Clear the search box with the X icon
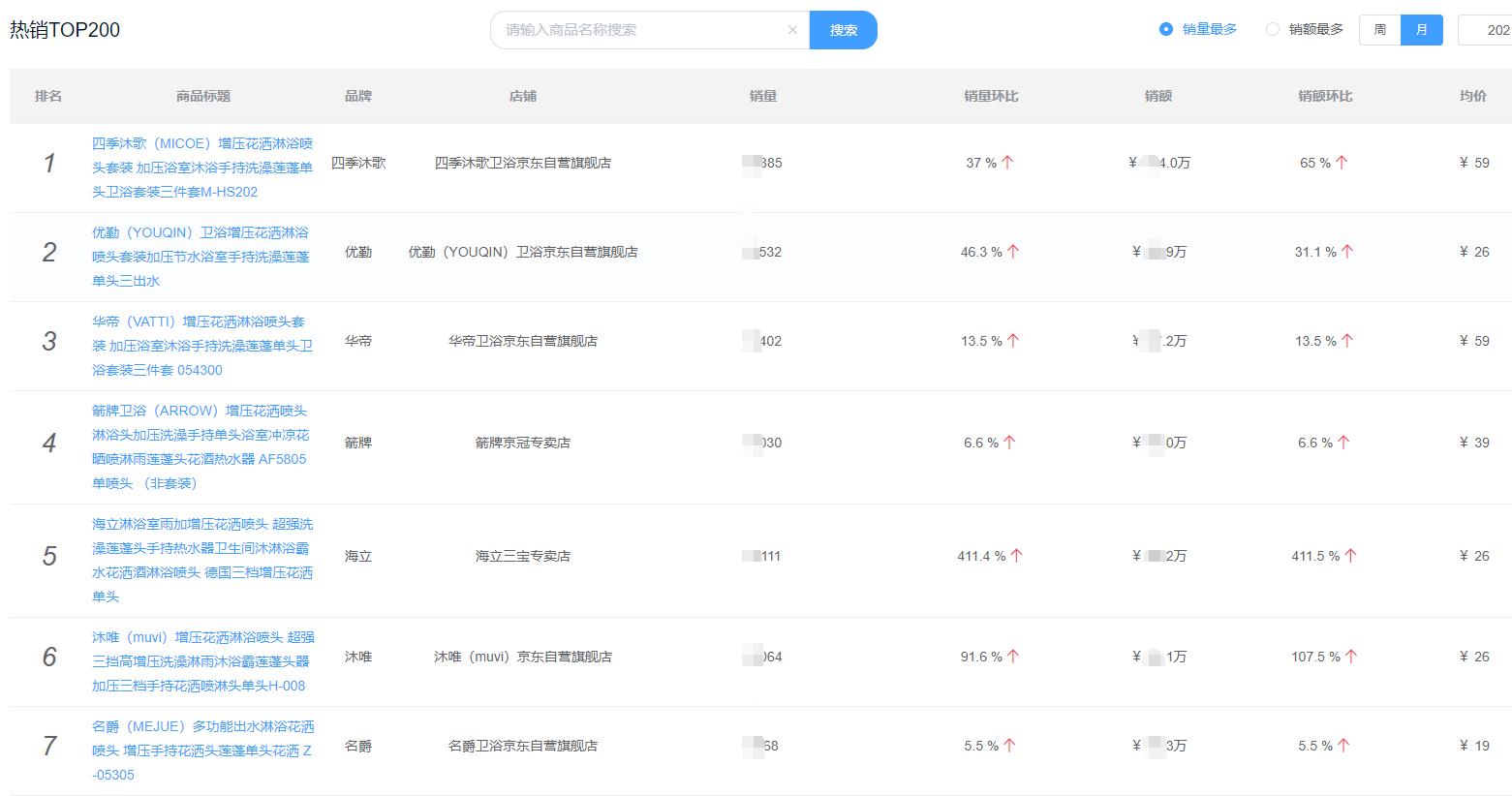Image resolution: width=1512 pixels, height=796 pixels. point(792,30)
